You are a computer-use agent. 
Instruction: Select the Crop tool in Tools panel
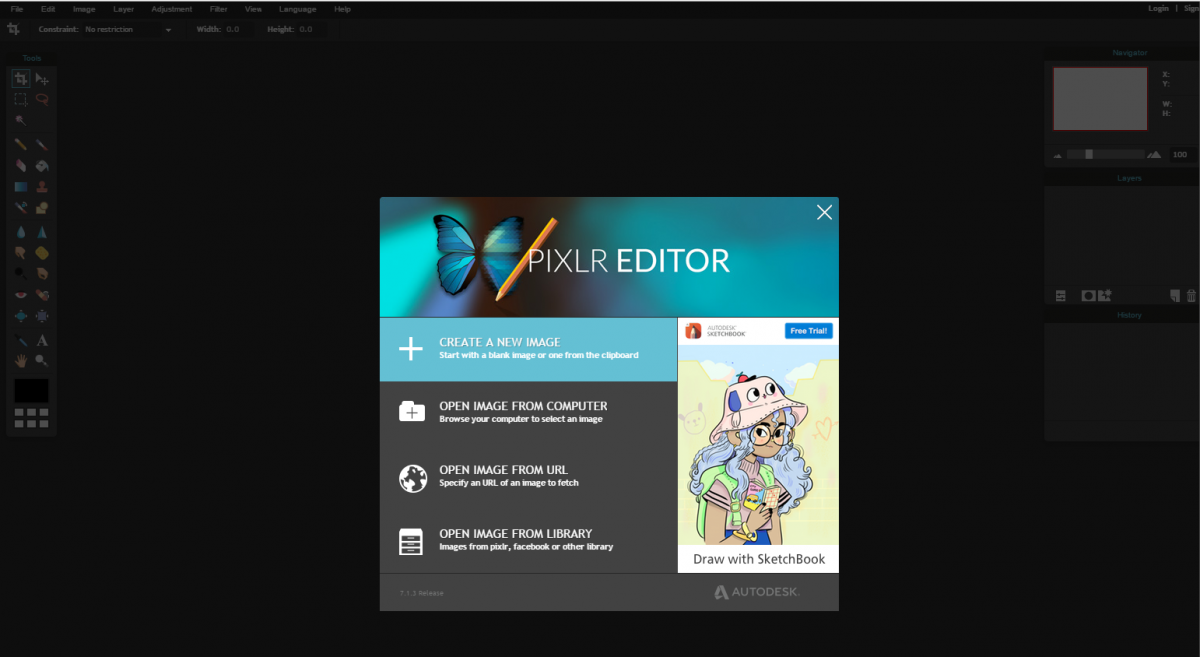point(20,79)
